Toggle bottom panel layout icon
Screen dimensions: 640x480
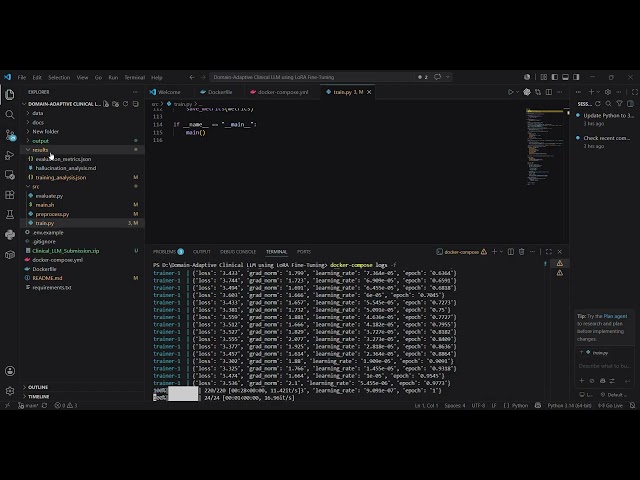[565, 77]
